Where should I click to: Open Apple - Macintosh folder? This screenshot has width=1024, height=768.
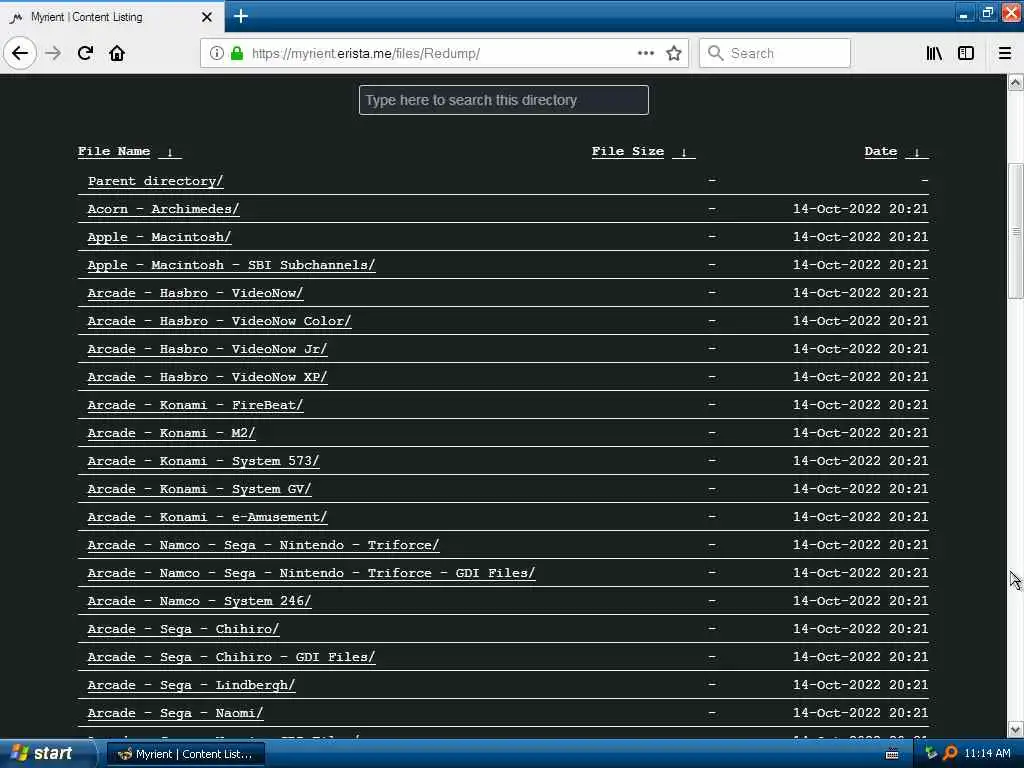pyautogui.click(x=159, y=237)
